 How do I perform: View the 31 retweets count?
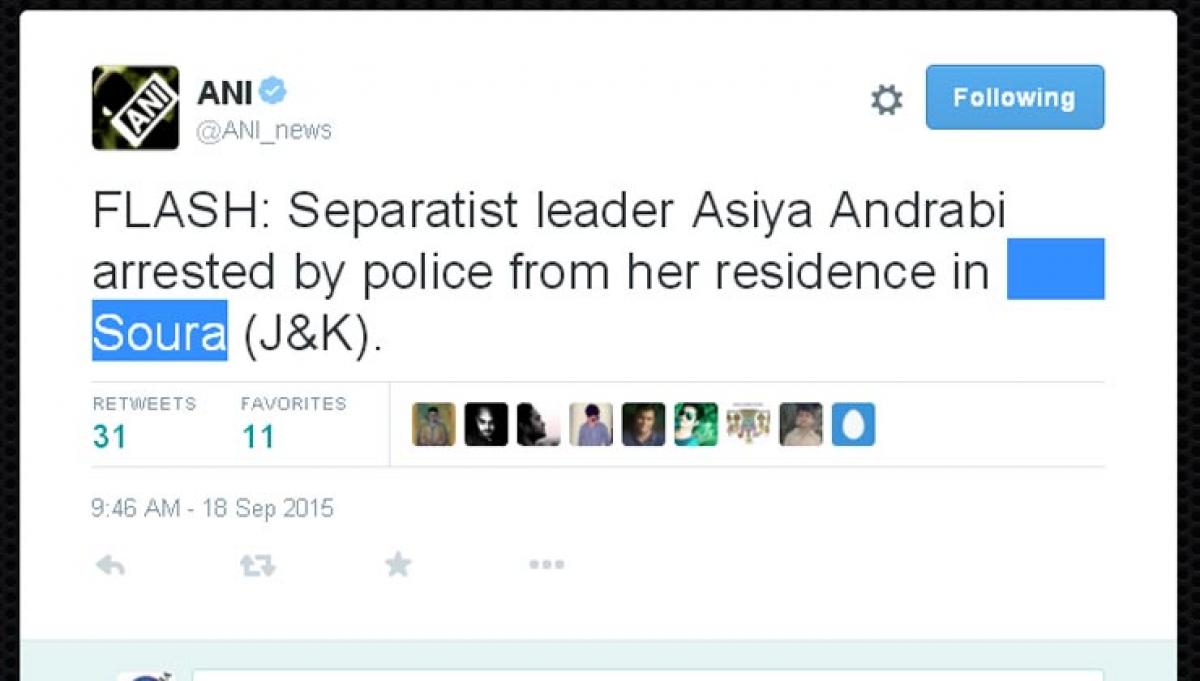109,437
